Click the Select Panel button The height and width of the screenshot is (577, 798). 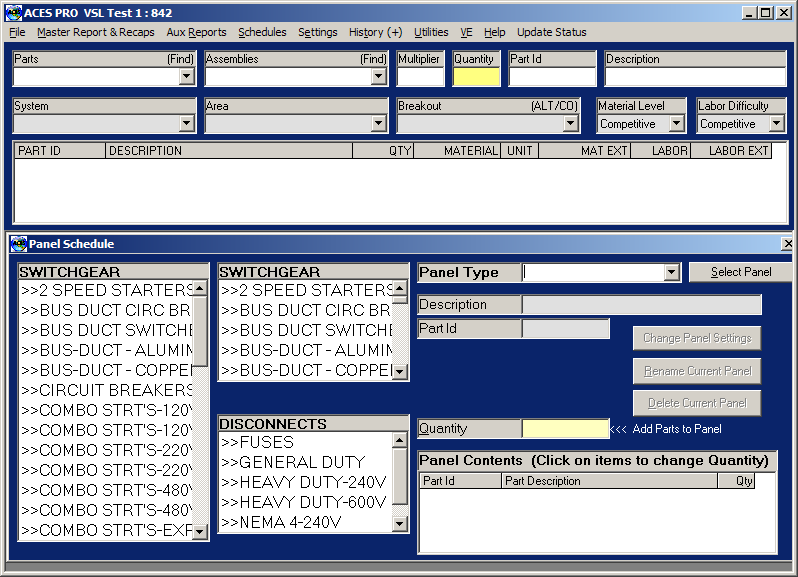(x=741, y=272)
